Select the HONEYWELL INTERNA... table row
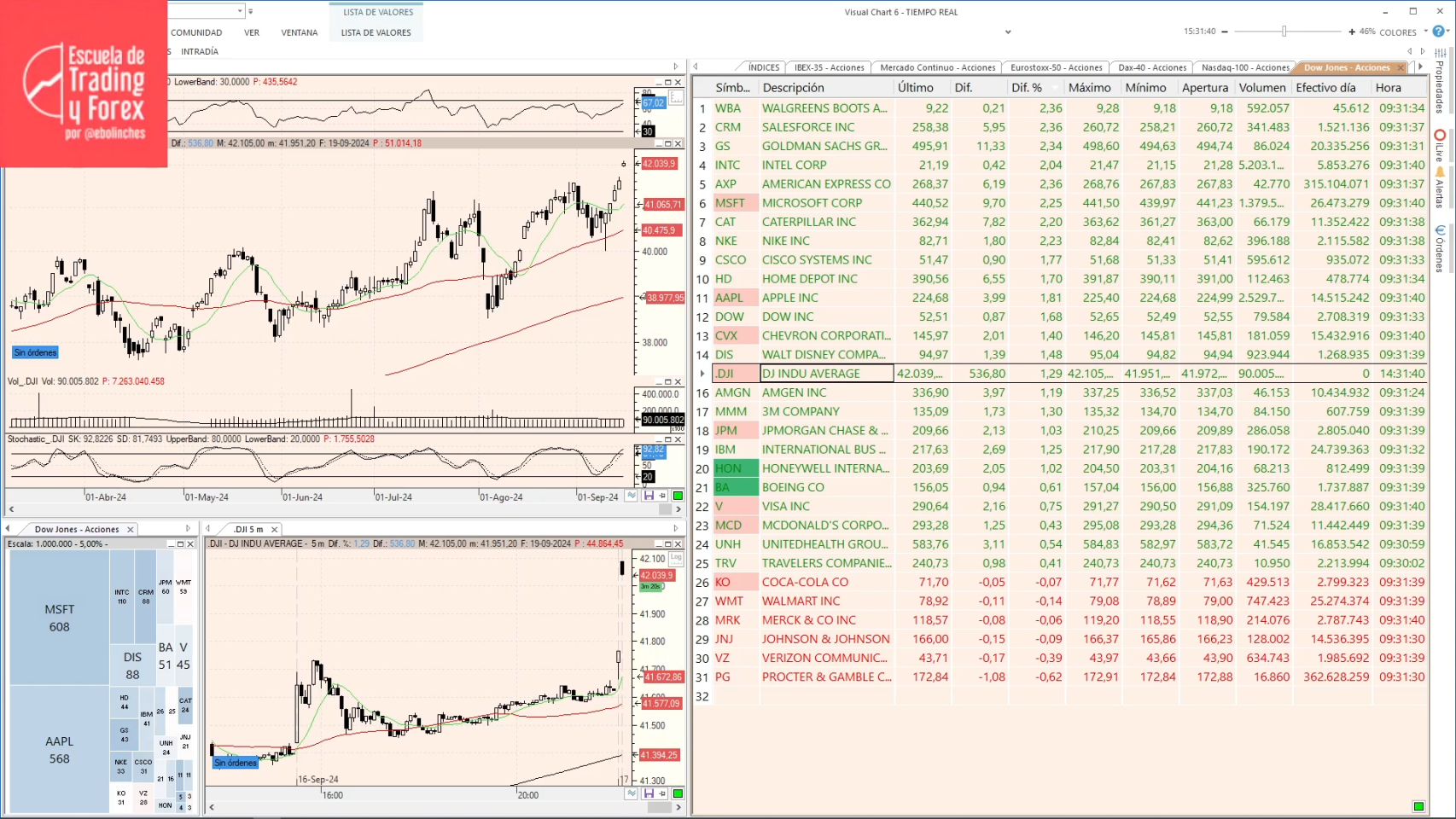This screenshot has height=819, width=1456. pos(1061,468)
